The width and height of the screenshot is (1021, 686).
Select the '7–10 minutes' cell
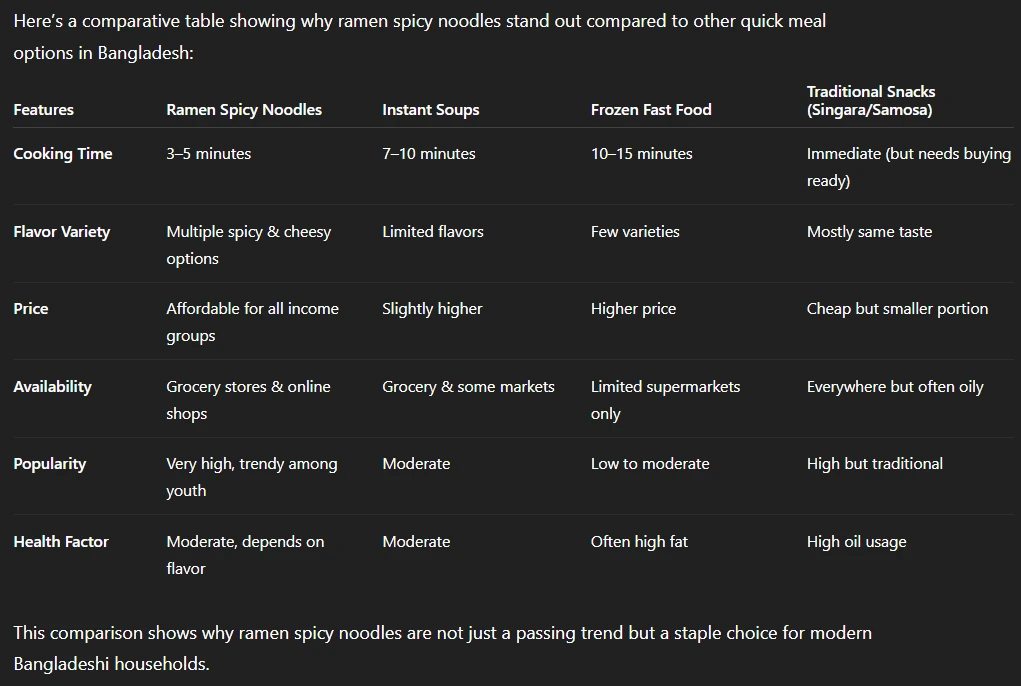point(429,154)
